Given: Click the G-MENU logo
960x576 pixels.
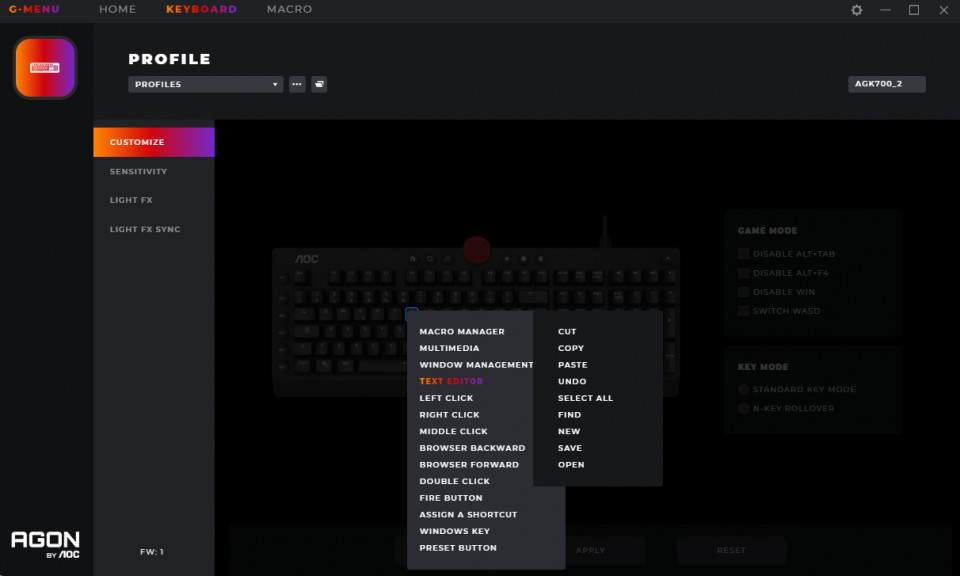Looking at the screenshot, I should pyautogui.click(x=34, y=9).
